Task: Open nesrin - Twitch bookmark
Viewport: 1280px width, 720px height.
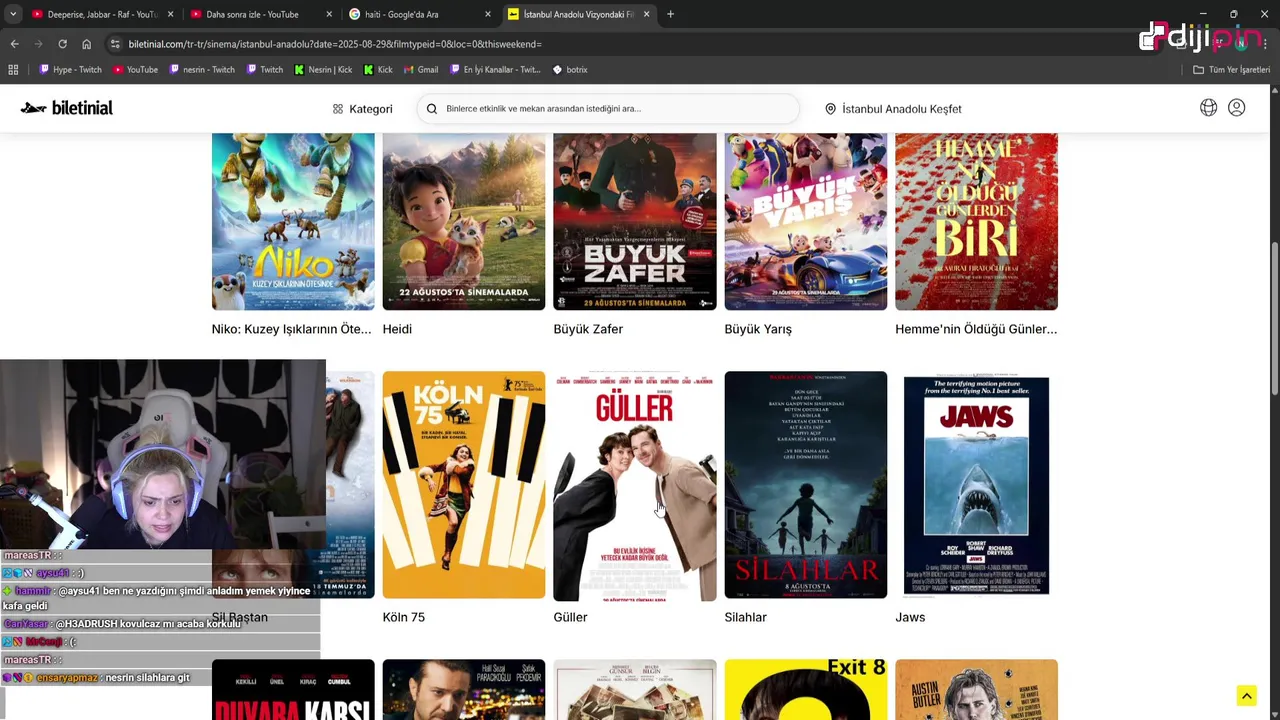Action: pos(202,70)
